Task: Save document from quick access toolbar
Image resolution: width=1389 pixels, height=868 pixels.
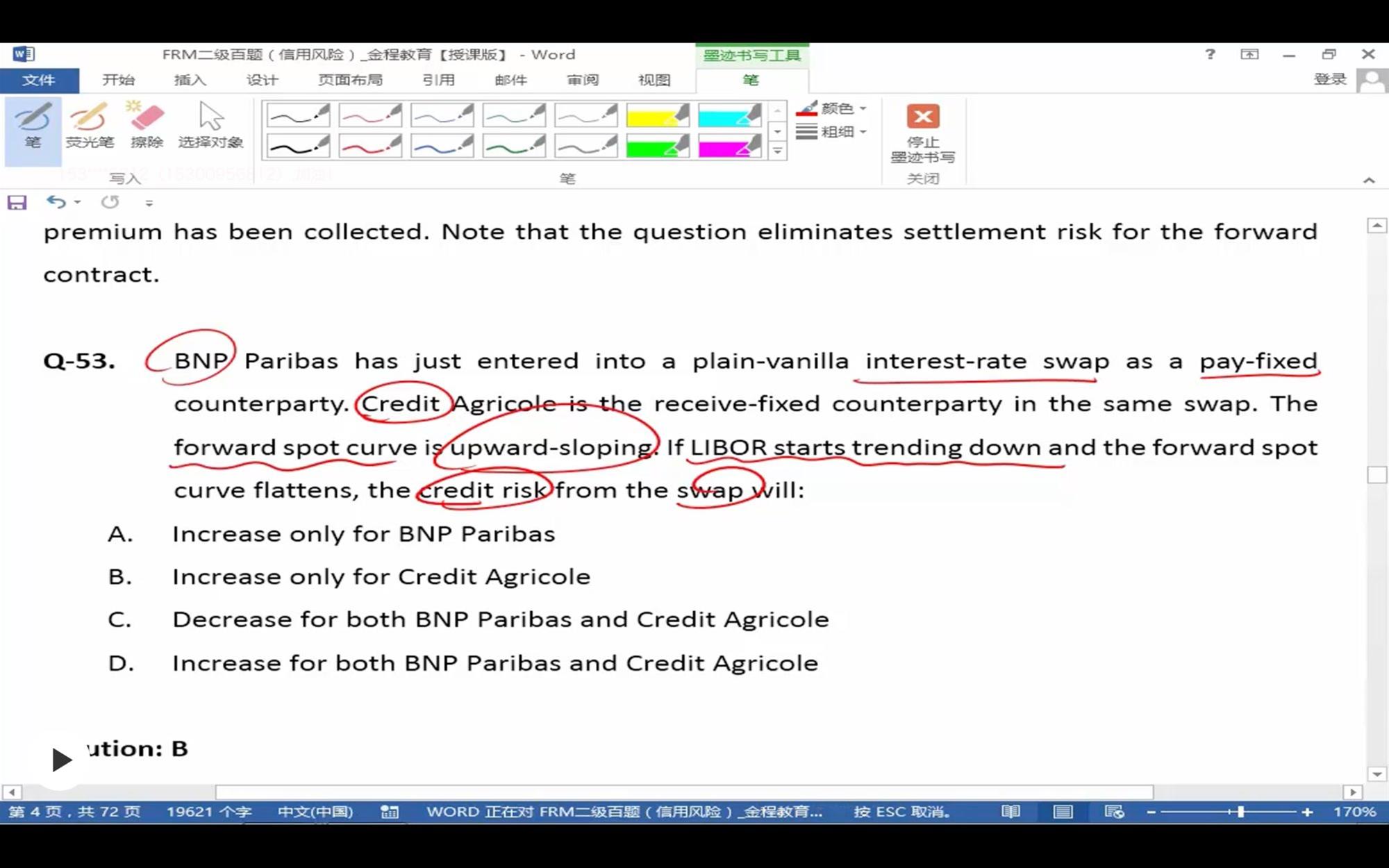Action: tap(17, 202)
